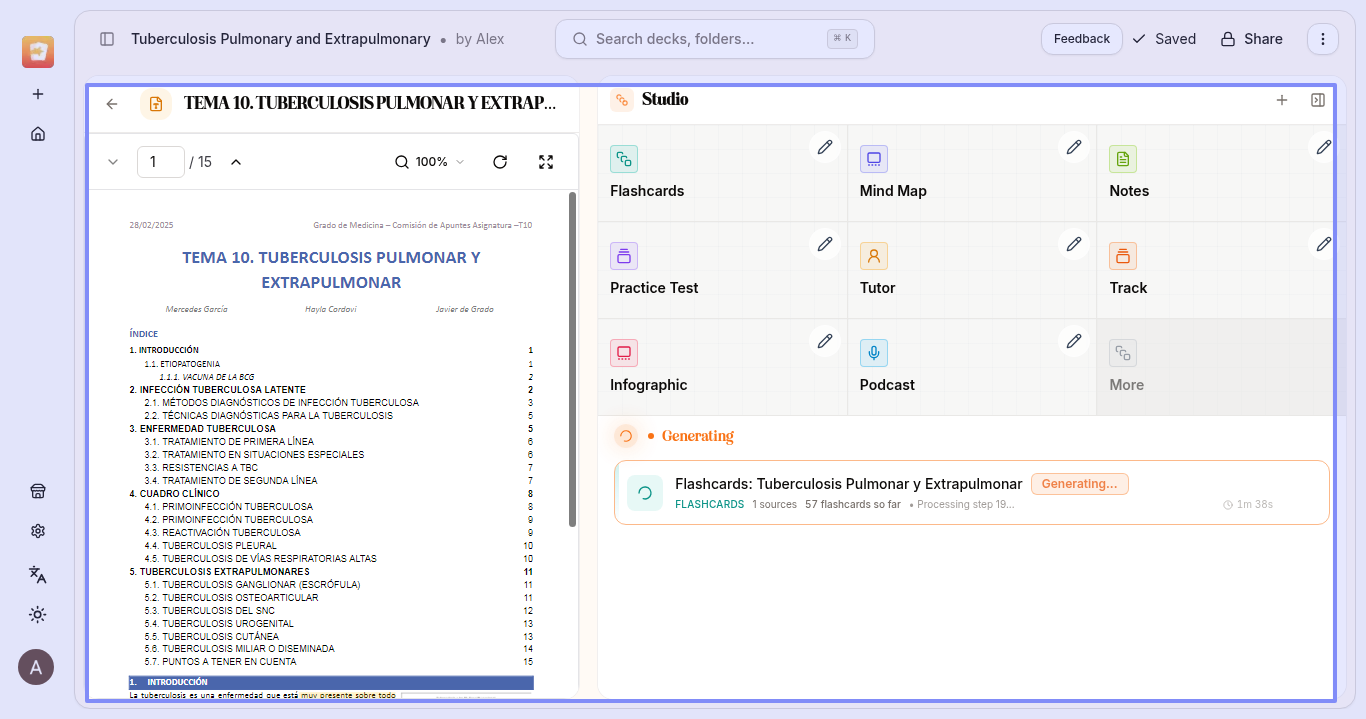Edit Track settings pencil icon
Image resolution: width=1366 pixels, height=719 pixels.
coord(1322,244)
